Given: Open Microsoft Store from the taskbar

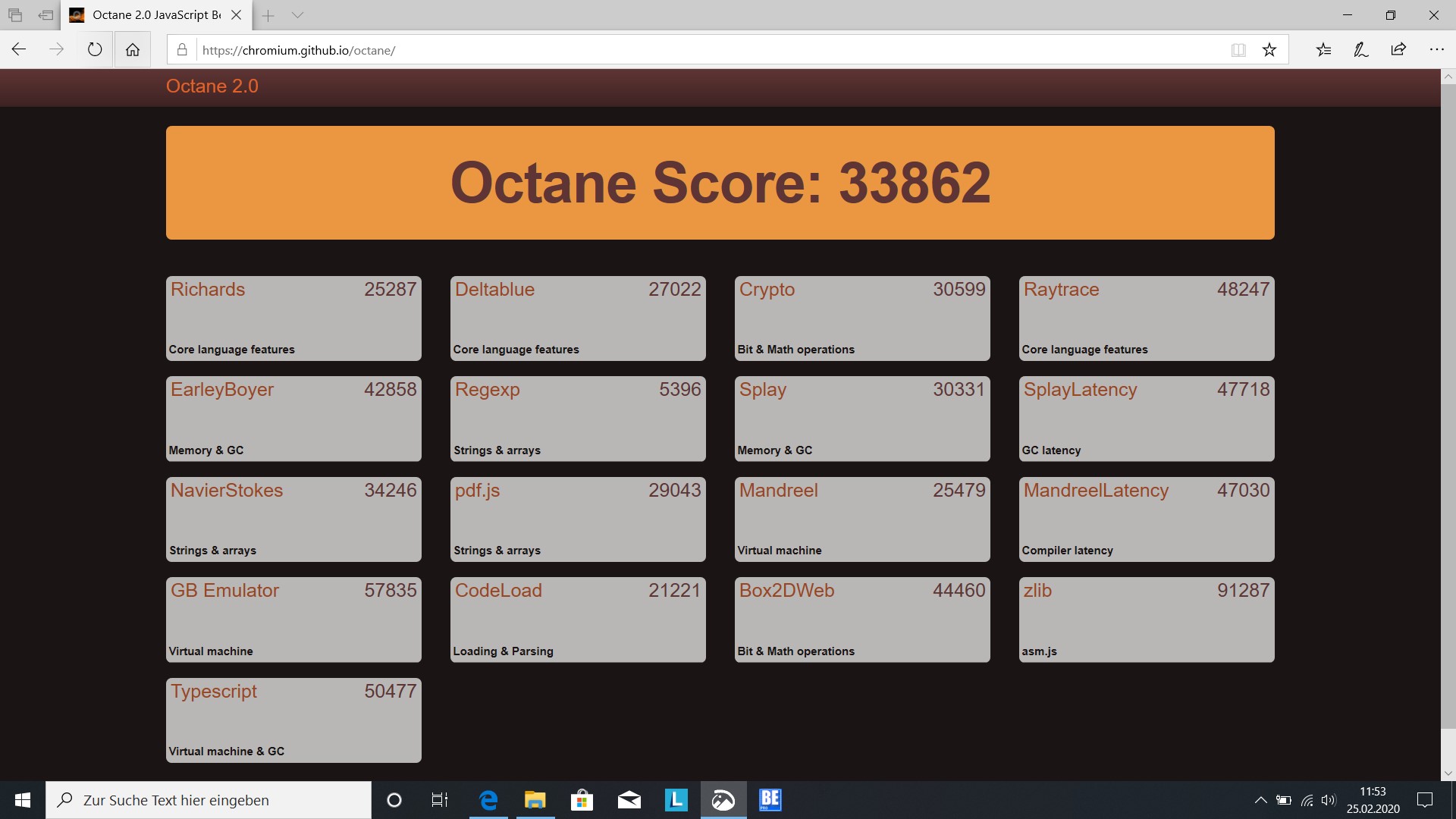Looking at the screenshot, I should pos(582,800).
